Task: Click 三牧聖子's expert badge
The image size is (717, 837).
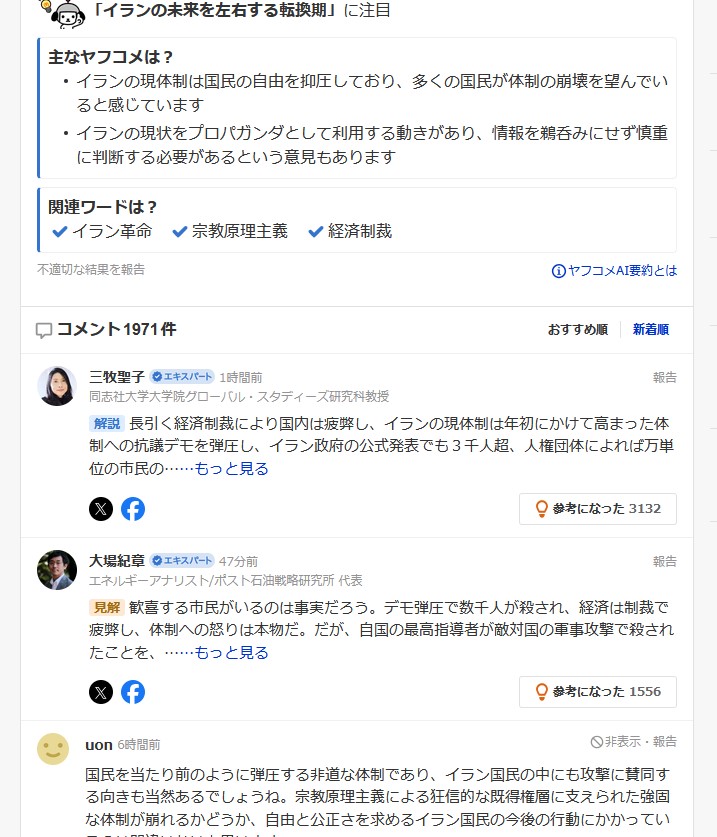Action: (x=182, y=377)
